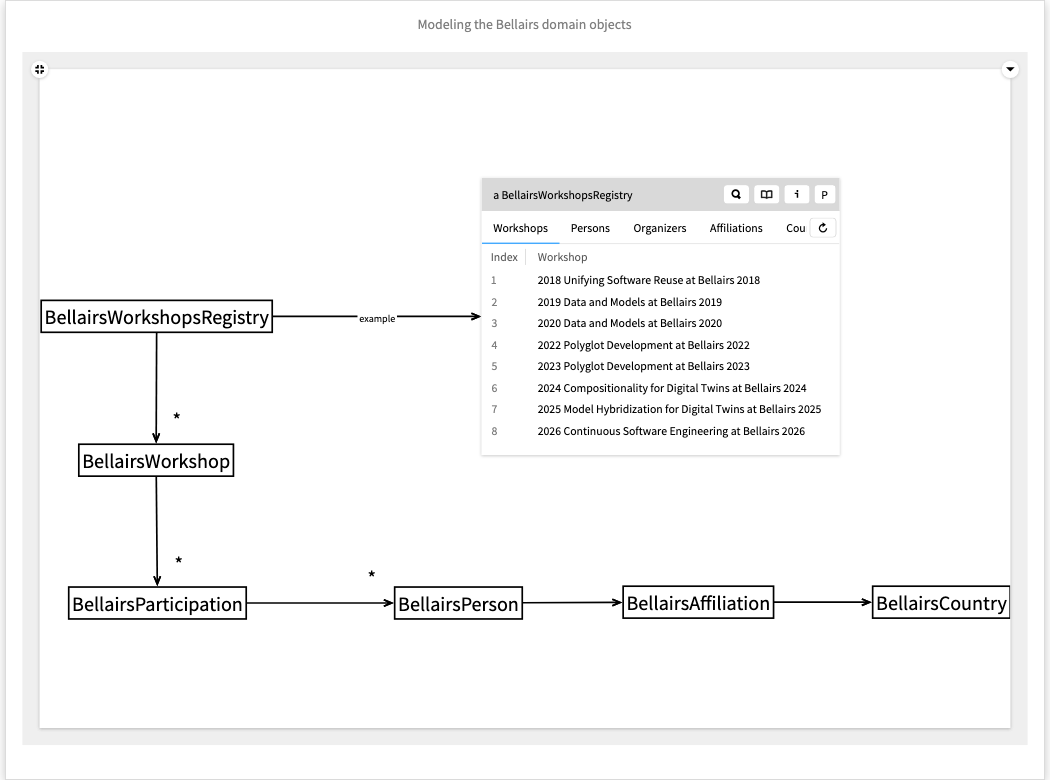Switch to the Persons tab
The image size is (1050, 780).
click(x=590, y=228)
